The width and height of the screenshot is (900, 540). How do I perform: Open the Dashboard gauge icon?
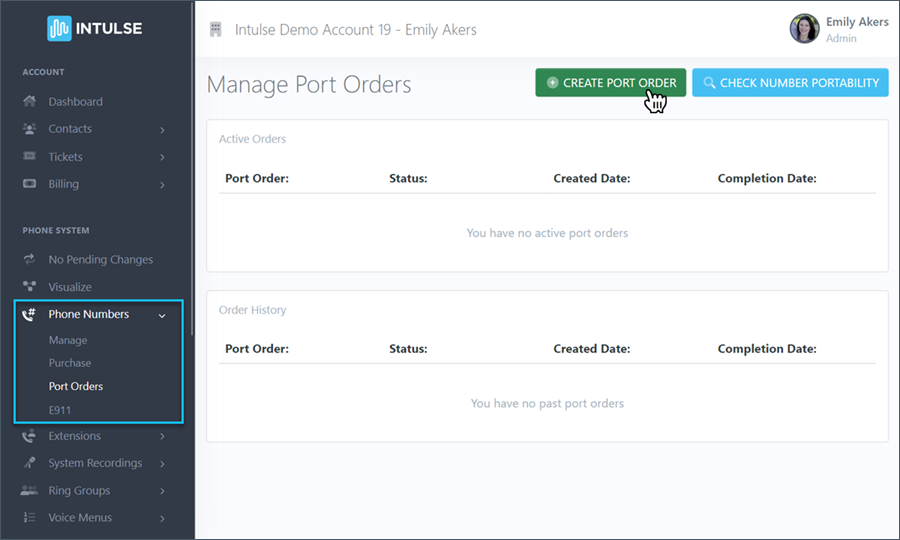[29, 102]
